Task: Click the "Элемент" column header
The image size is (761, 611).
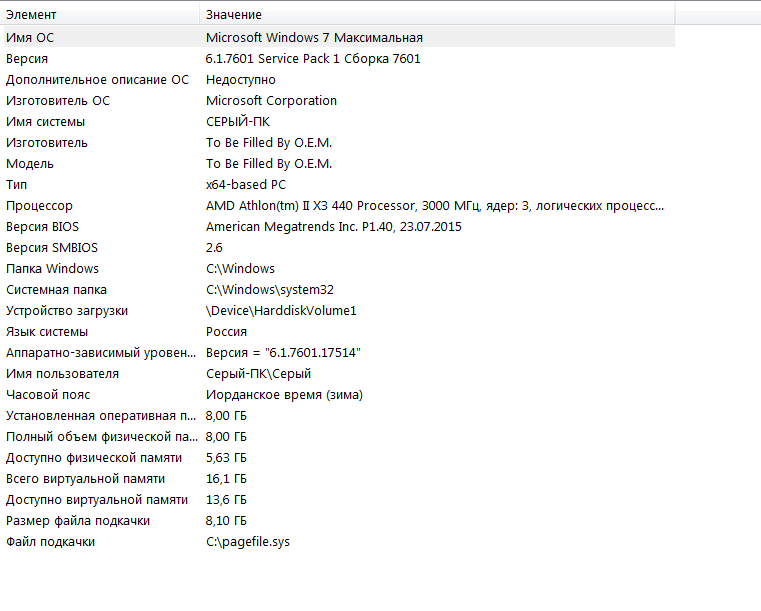Action: 31,15
